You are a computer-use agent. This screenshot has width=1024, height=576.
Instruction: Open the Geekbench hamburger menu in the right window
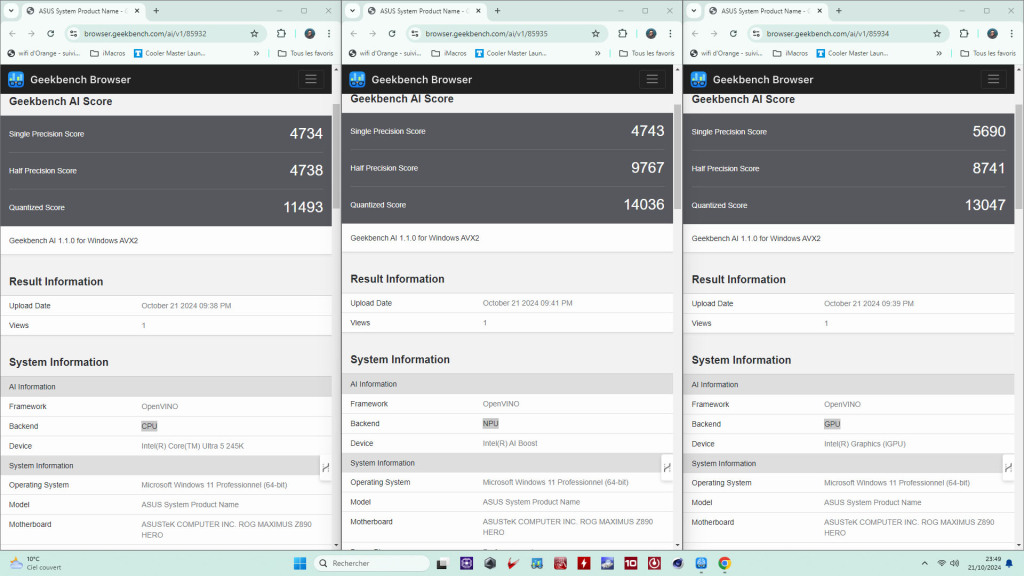(993, 79)
